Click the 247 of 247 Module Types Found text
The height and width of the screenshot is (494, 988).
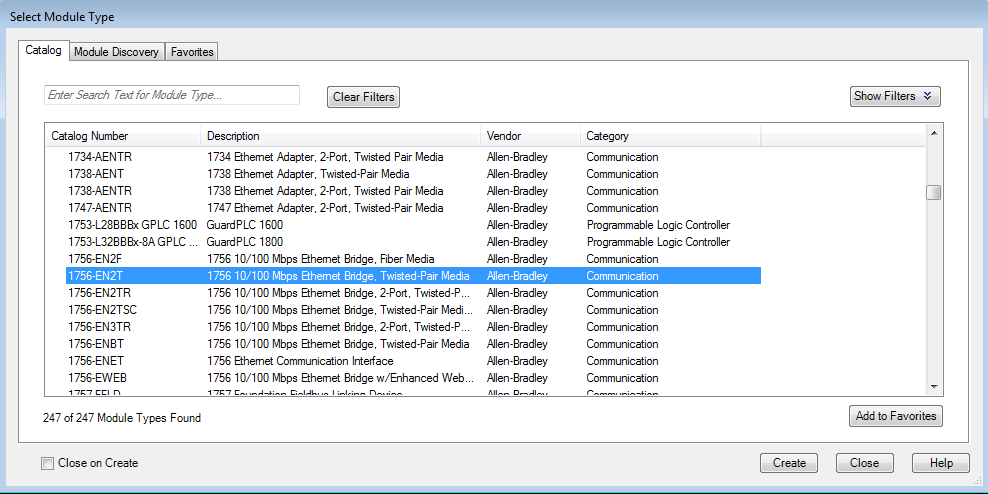[122, 418]
